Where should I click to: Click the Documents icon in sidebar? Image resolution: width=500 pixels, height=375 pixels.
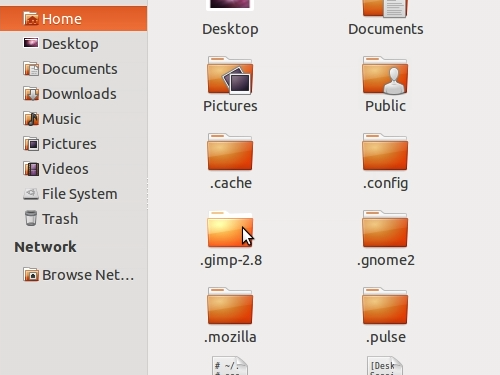pyautogui.click(x=31, y=69)
